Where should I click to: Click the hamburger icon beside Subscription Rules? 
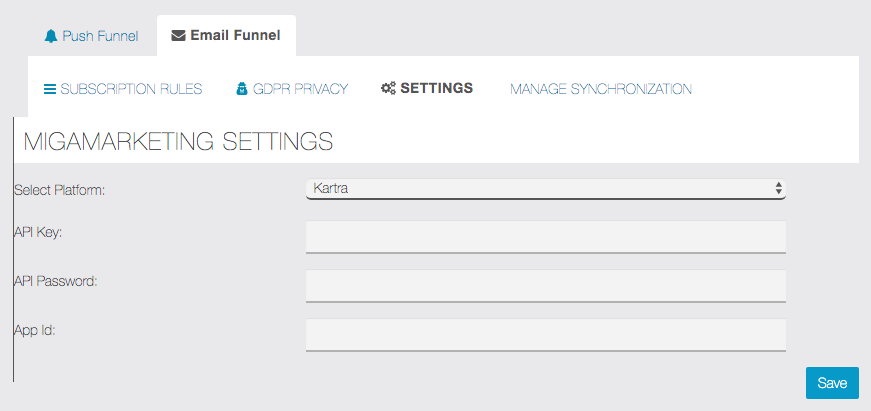(50, 89)
